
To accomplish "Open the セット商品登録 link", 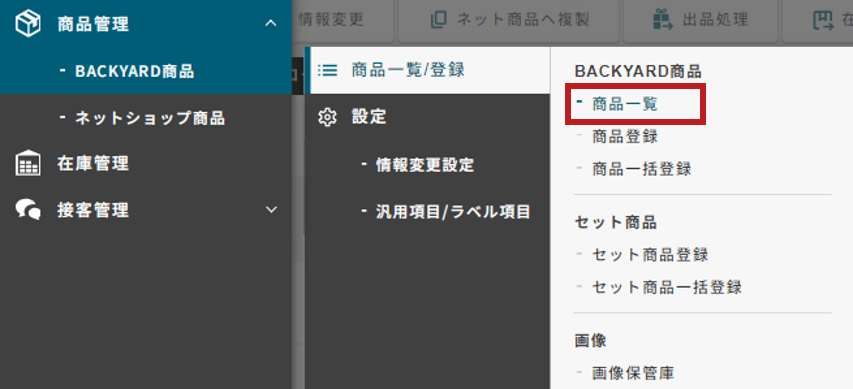I will click(650, 254).
